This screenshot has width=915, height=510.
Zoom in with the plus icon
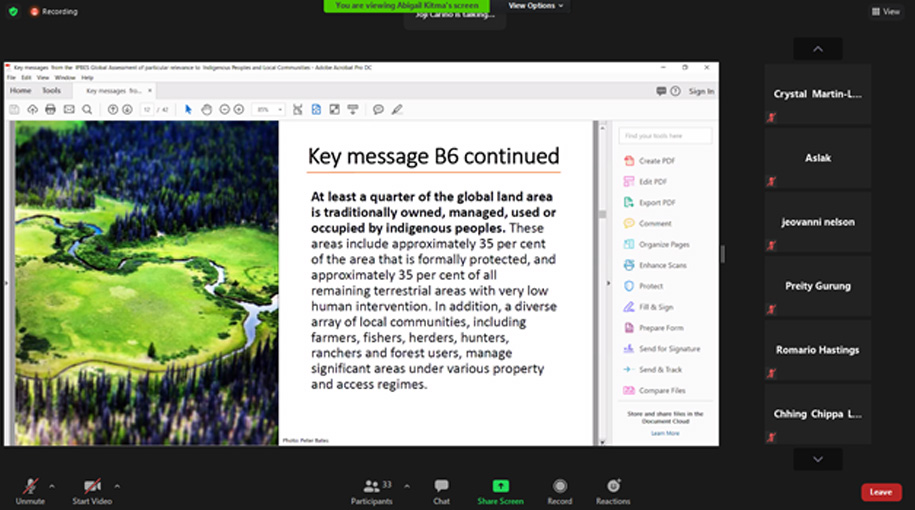[239, 110]
